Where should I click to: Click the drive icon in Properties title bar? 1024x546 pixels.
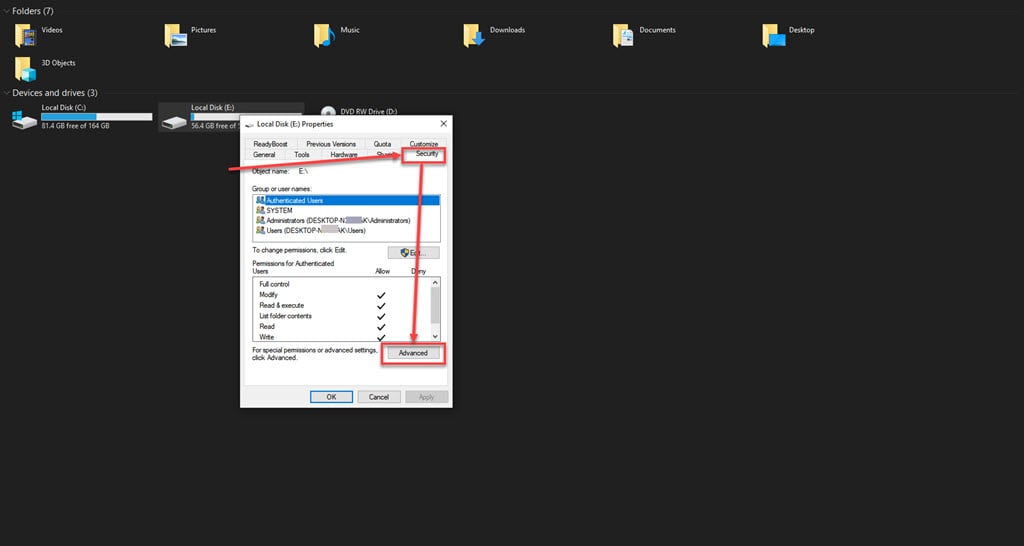click(249, 124)
